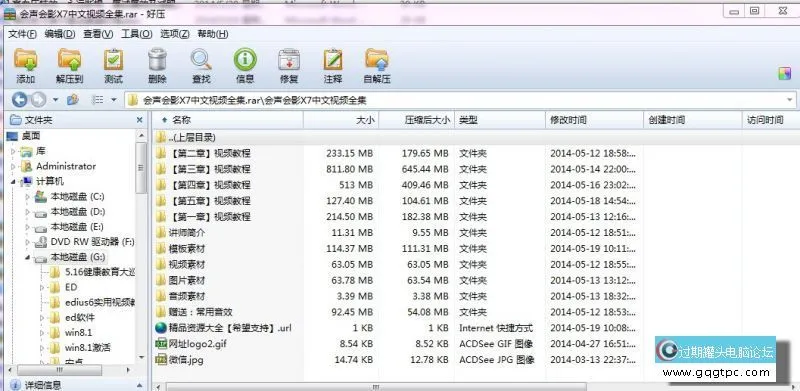This screenshot has width=800, height=391.
Task: Sort by the 创建时间 column header
Action: click(692, 120)
